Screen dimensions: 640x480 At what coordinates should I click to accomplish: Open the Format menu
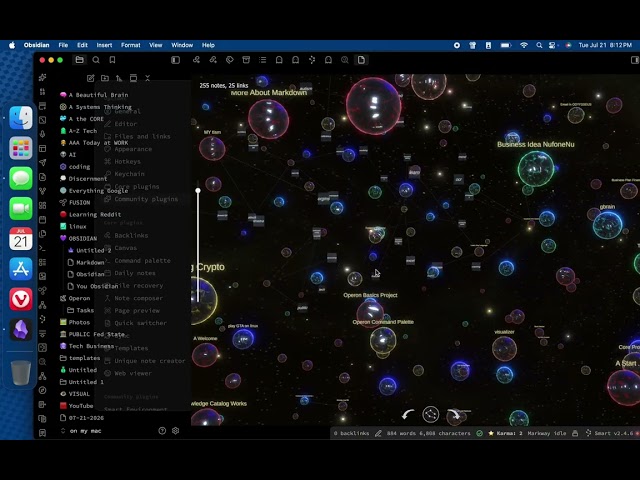[131, 45]
